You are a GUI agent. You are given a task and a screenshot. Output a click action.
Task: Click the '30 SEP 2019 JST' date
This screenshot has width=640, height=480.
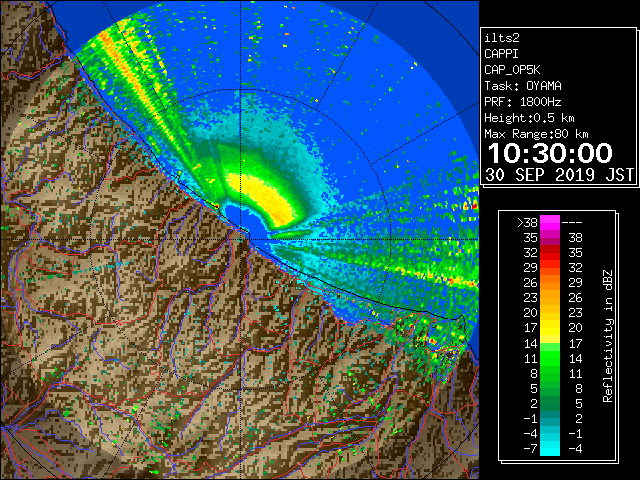559,175
